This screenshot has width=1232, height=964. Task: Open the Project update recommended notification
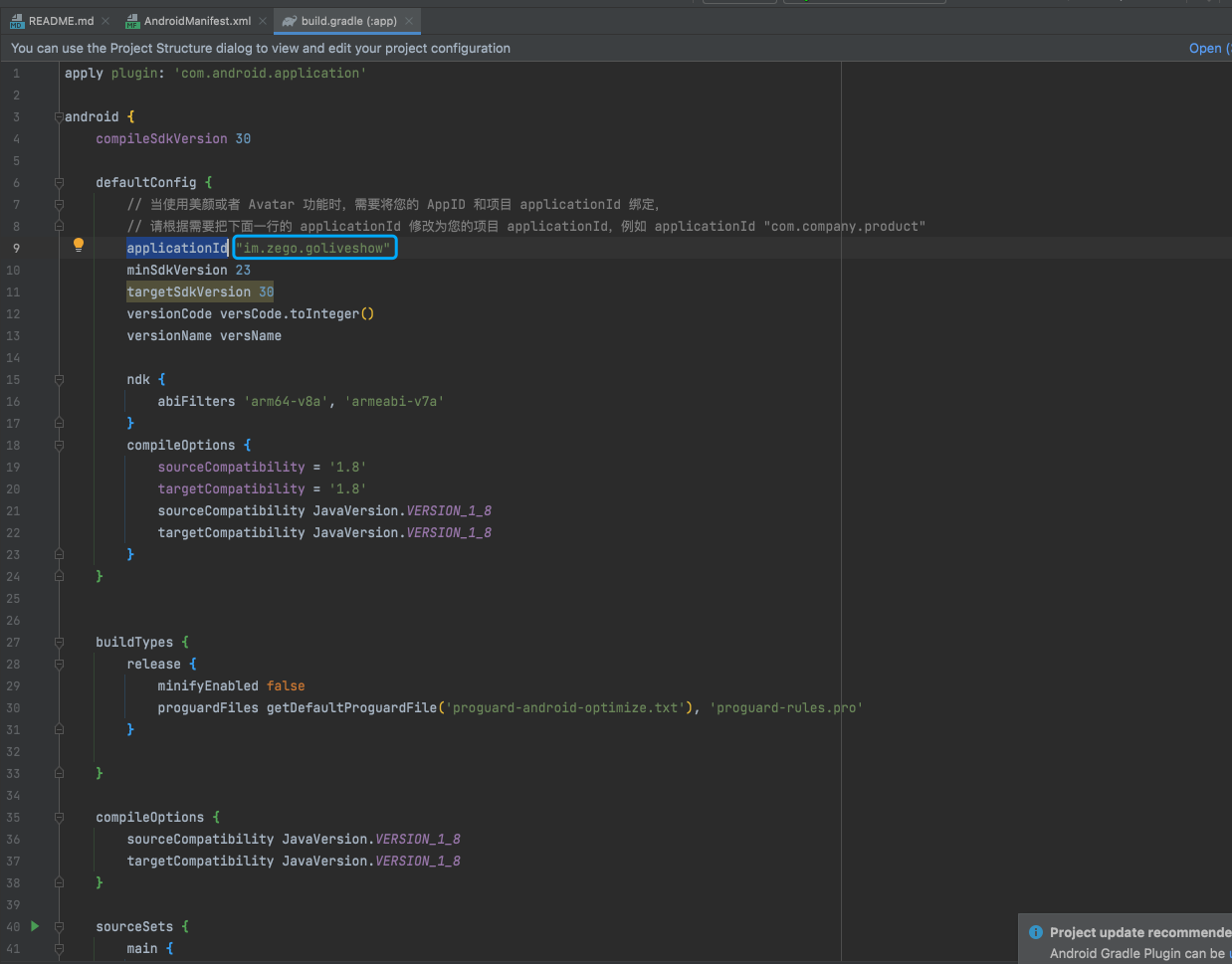1139,932
